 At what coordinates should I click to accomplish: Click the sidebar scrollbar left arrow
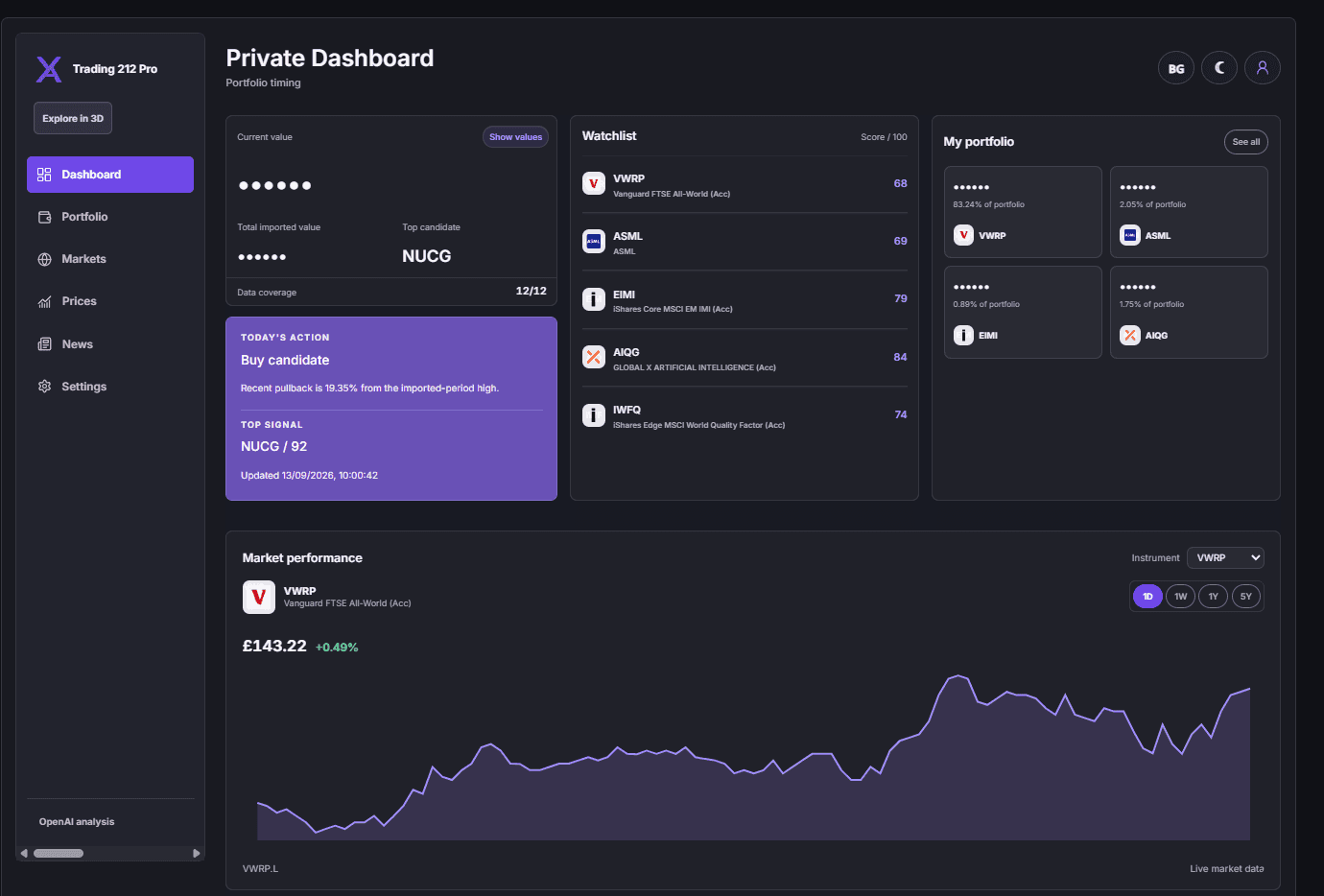click(24, 853)
